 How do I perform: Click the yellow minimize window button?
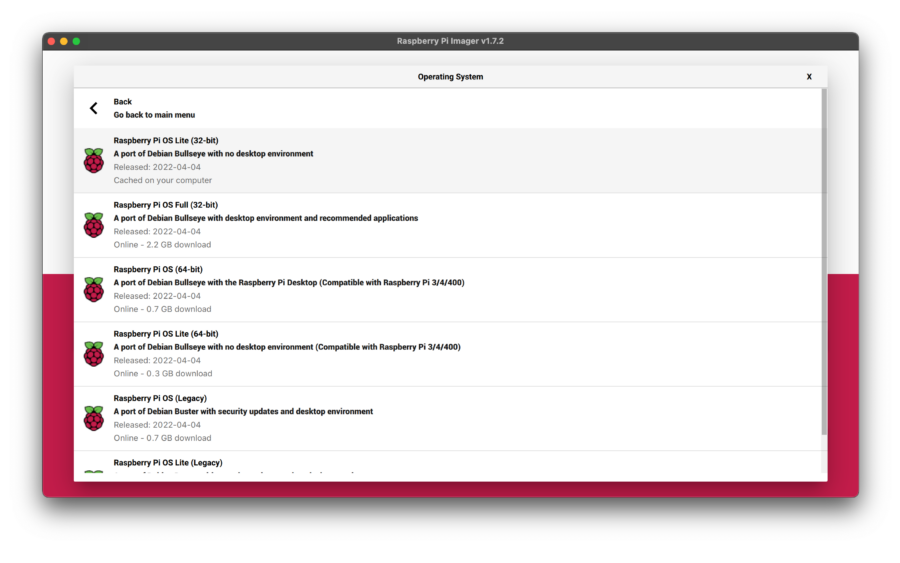point(64,41)
